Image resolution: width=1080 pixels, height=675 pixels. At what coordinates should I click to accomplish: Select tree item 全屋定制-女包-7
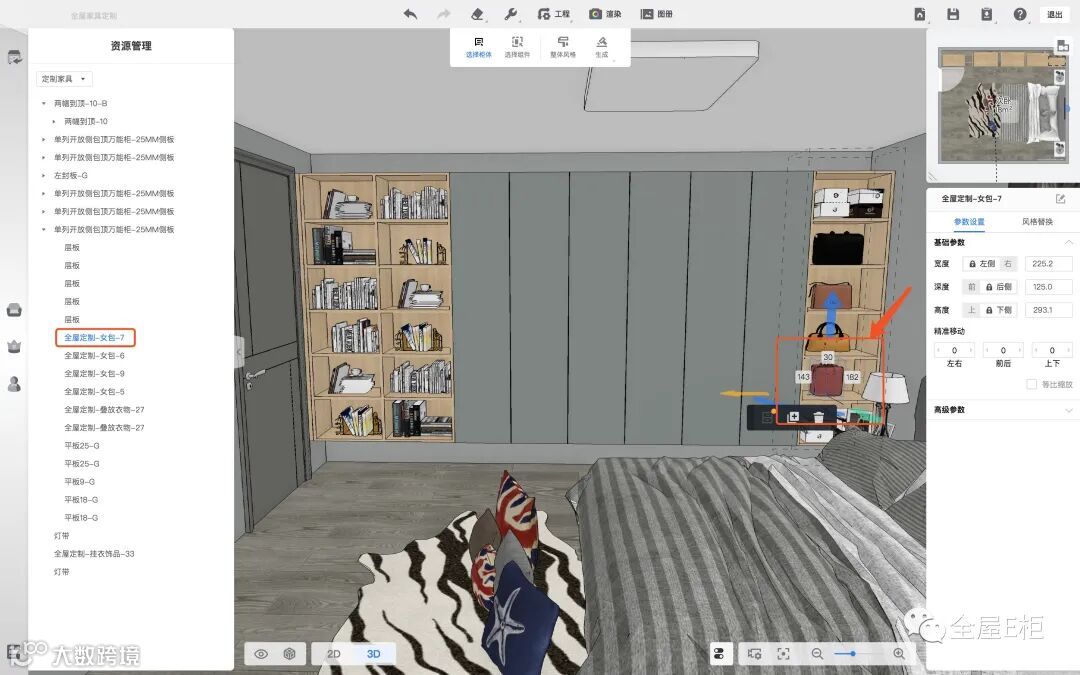pyautogui.click(x=94, y=338)
